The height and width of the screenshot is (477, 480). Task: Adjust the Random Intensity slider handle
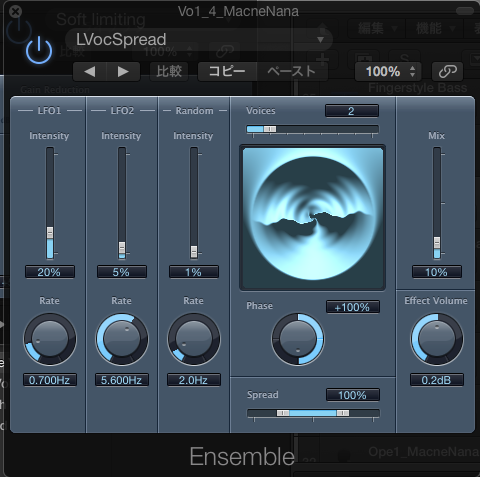pyautogui.click(x=194, y=251)
